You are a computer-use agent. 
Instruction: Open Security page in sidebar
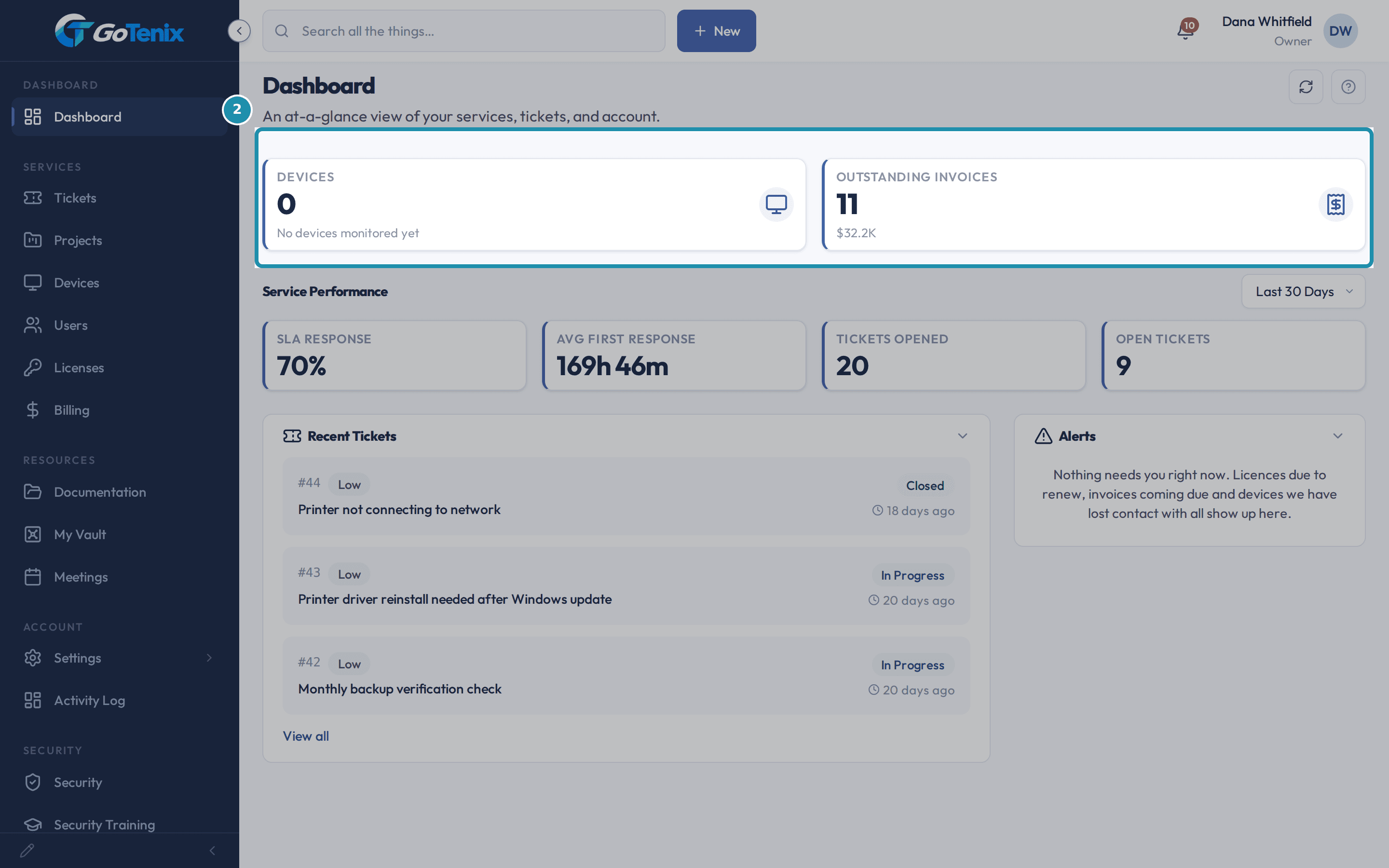coord(120,783)
